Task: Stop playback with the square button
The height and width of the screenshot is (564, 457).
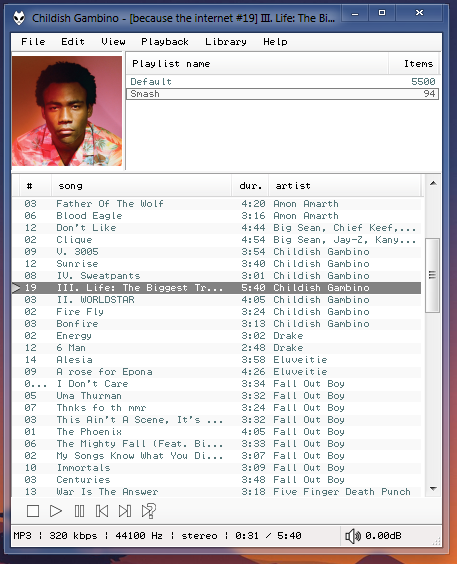Action: pos(33,511)
